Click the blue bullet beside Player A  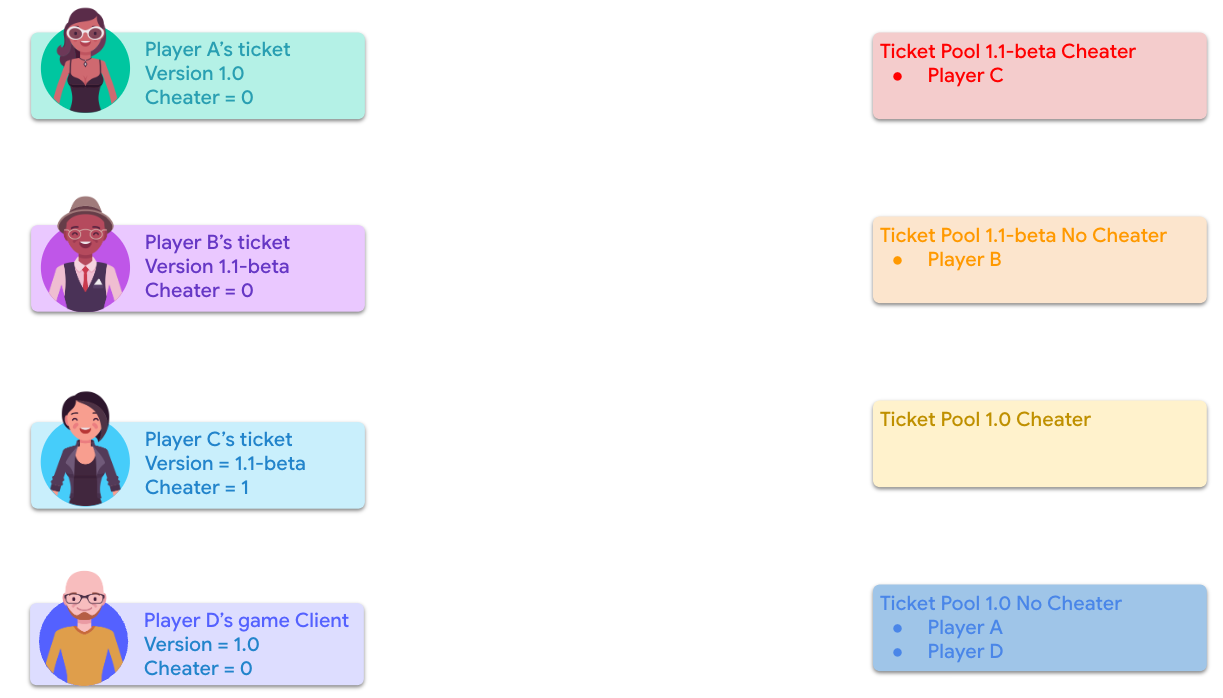point(897,628)
